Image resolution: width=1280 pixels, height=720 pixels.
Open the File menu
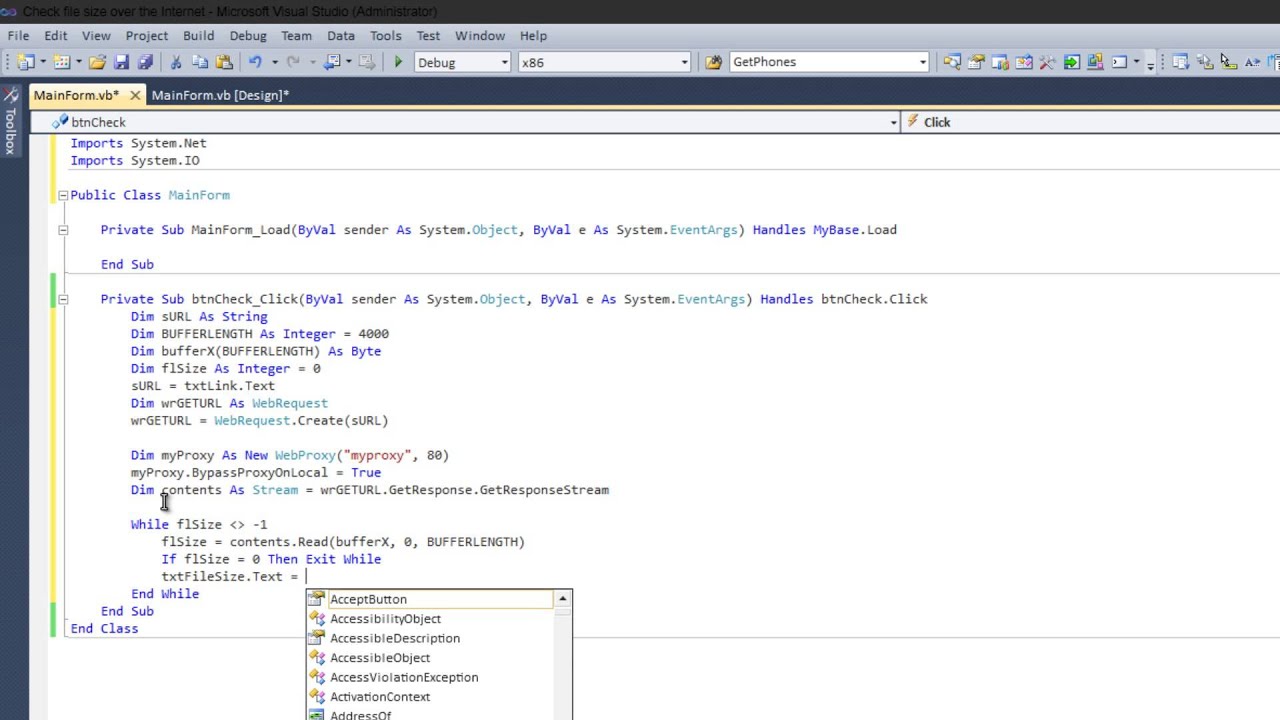pos(18,35)
